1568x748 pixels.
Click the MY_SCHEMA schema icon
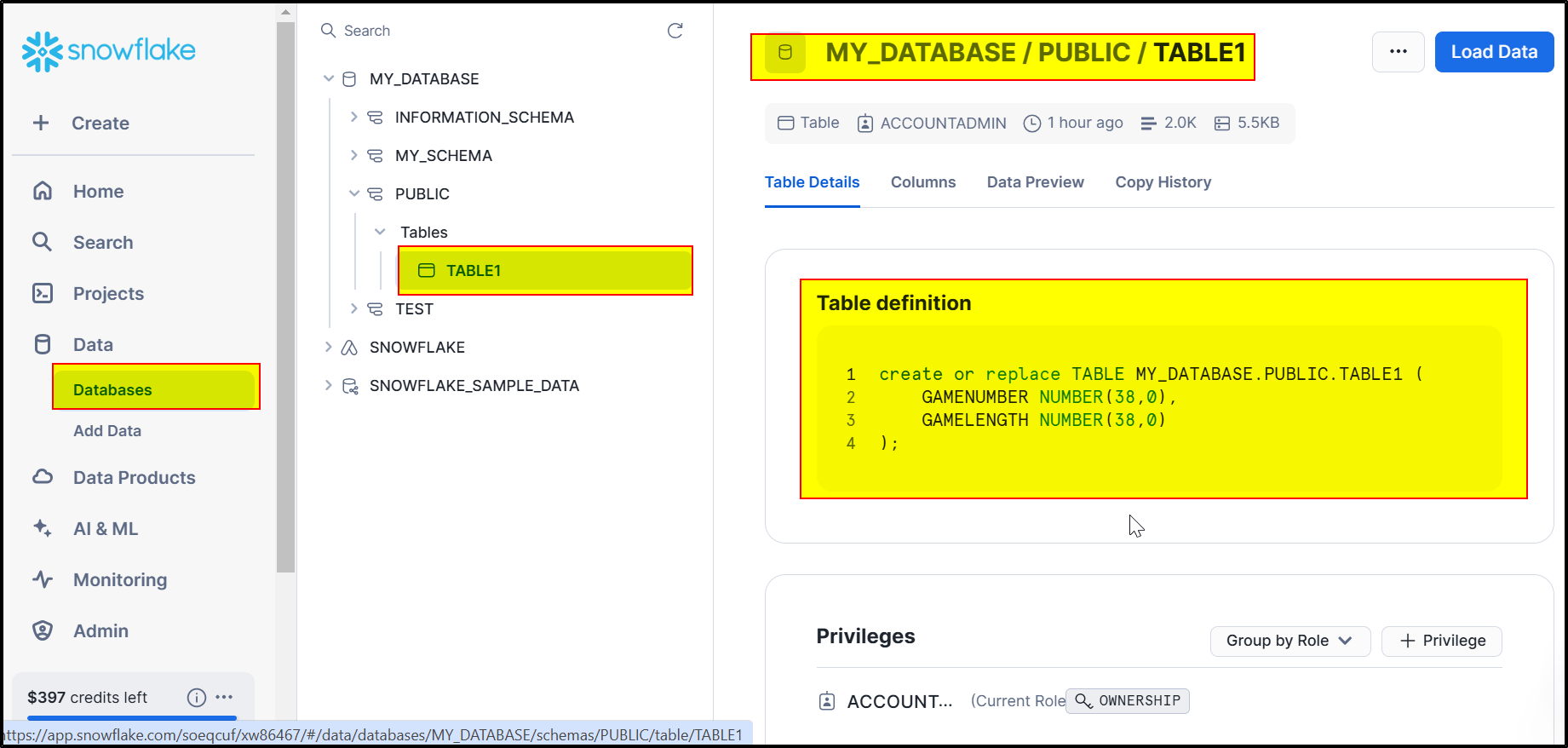tap(375, 156)
